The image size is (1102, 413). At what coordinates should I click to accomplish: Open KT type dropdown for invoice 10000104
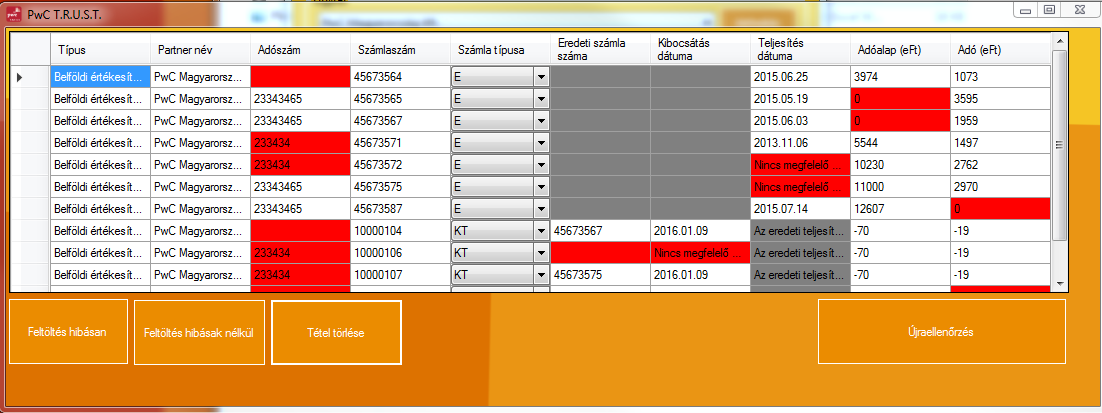(541, 231)
